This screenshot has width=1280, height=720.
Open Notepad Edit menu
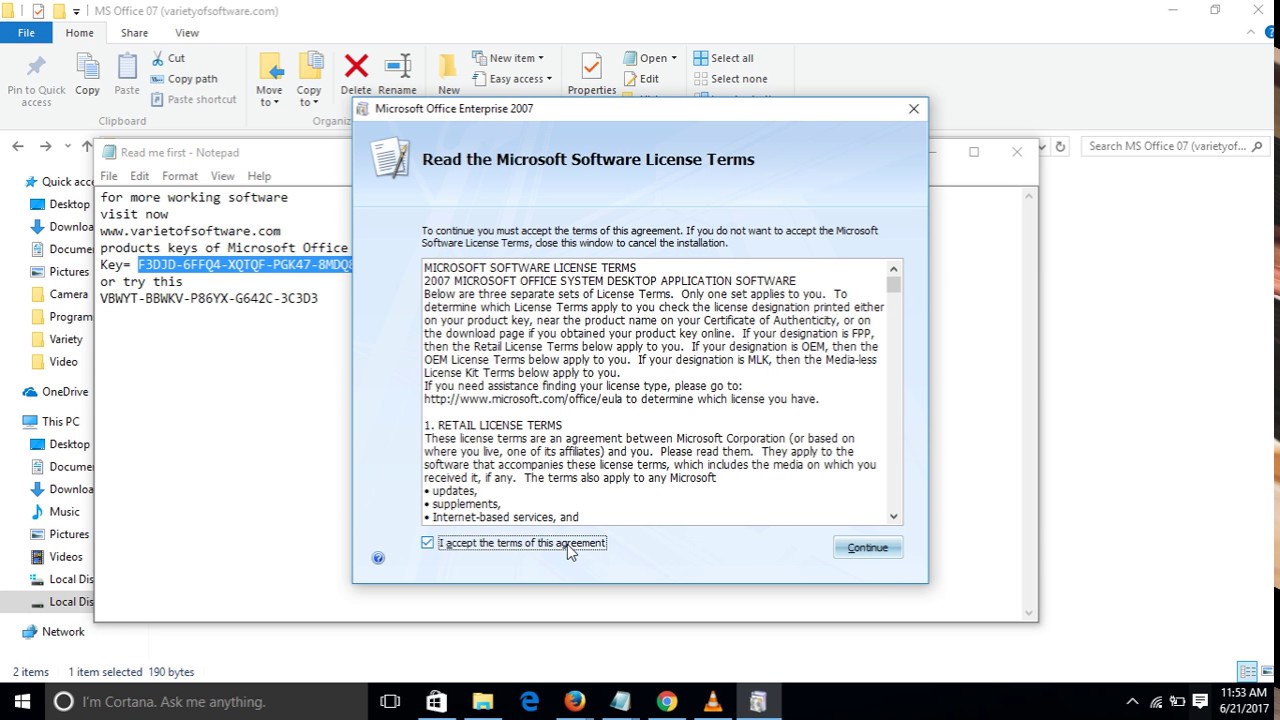139,176
